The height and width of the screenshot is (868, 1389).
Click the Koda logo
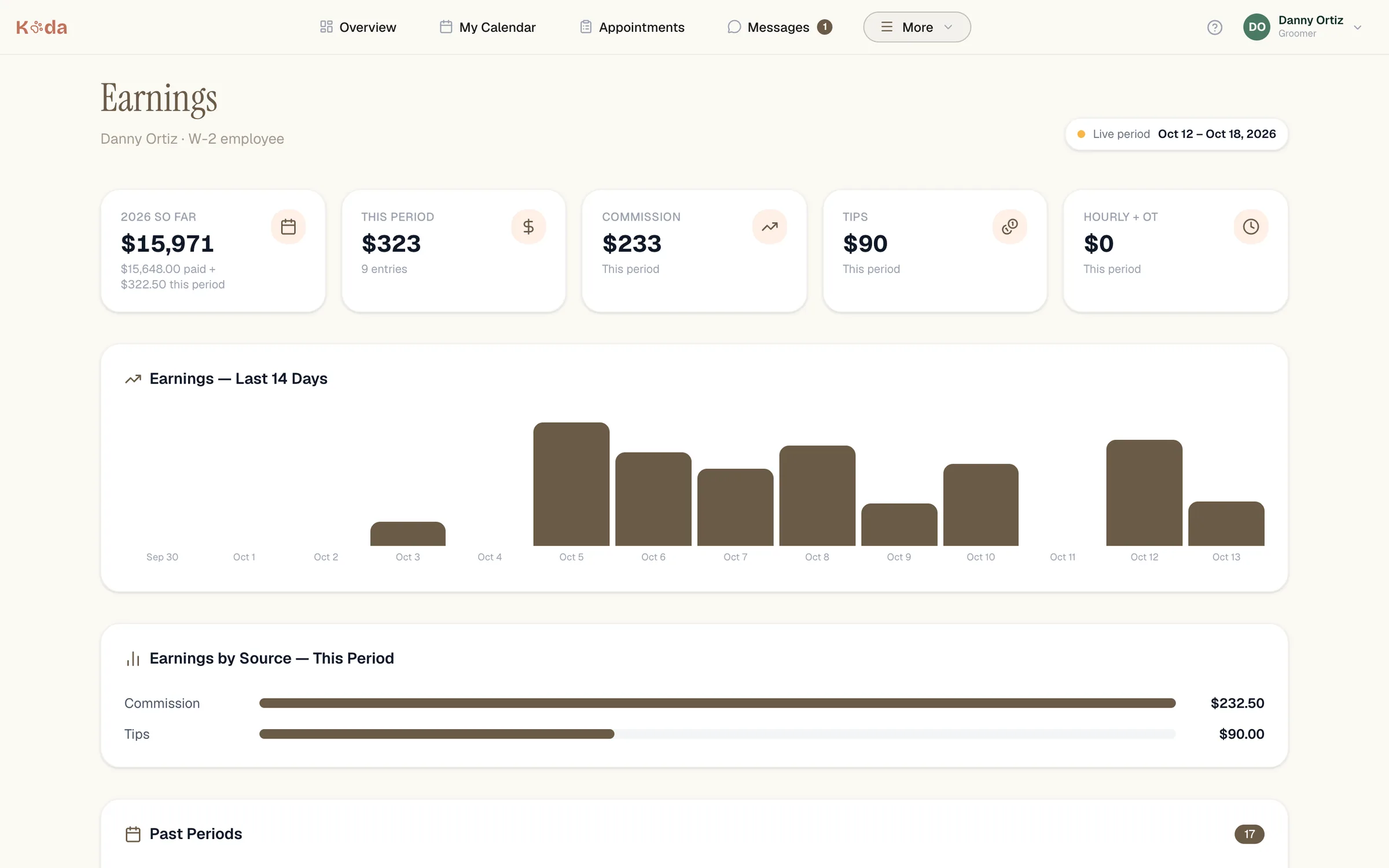point(42,27)
